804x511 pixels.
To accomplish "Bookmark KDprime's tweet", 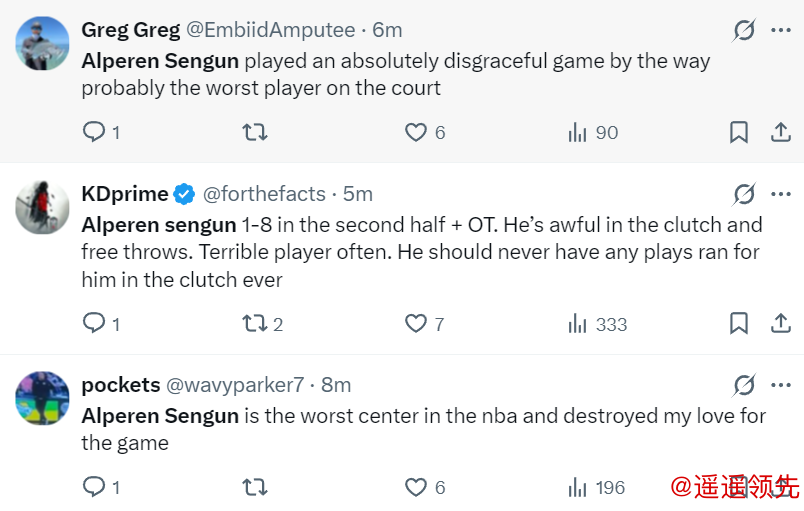I will coord(739,323).
